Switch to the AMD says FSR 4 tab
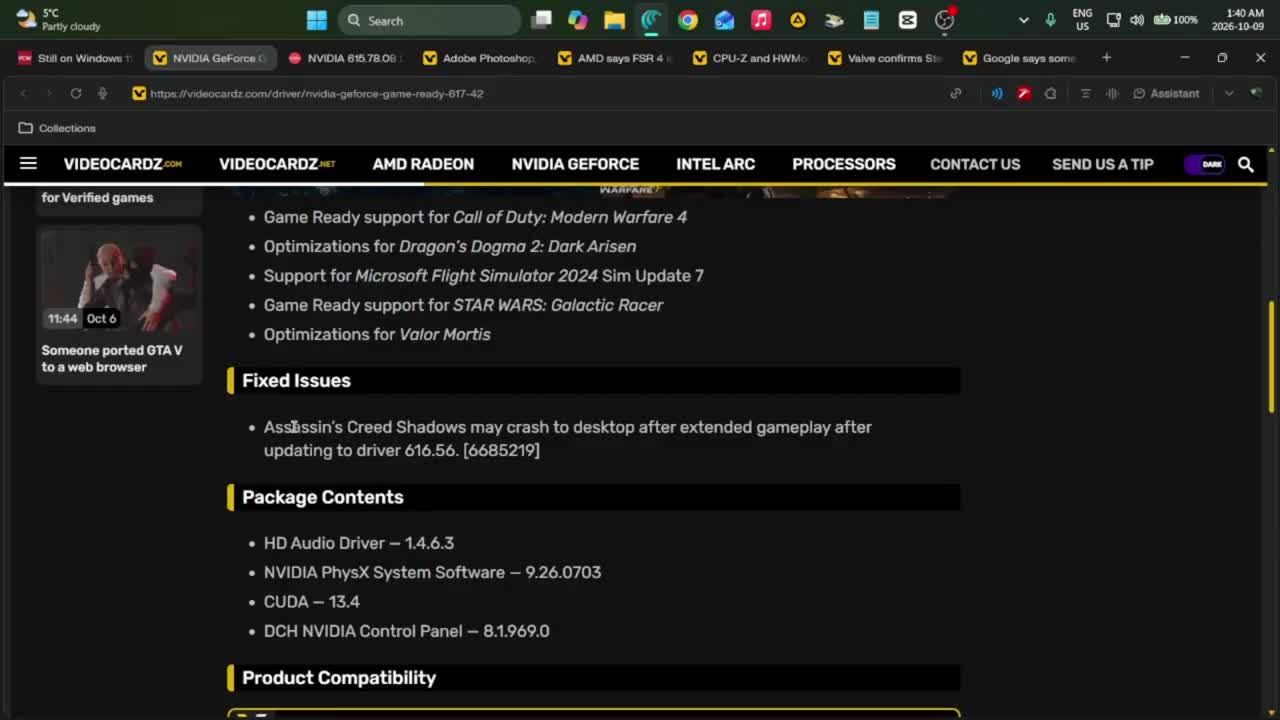 615,58
